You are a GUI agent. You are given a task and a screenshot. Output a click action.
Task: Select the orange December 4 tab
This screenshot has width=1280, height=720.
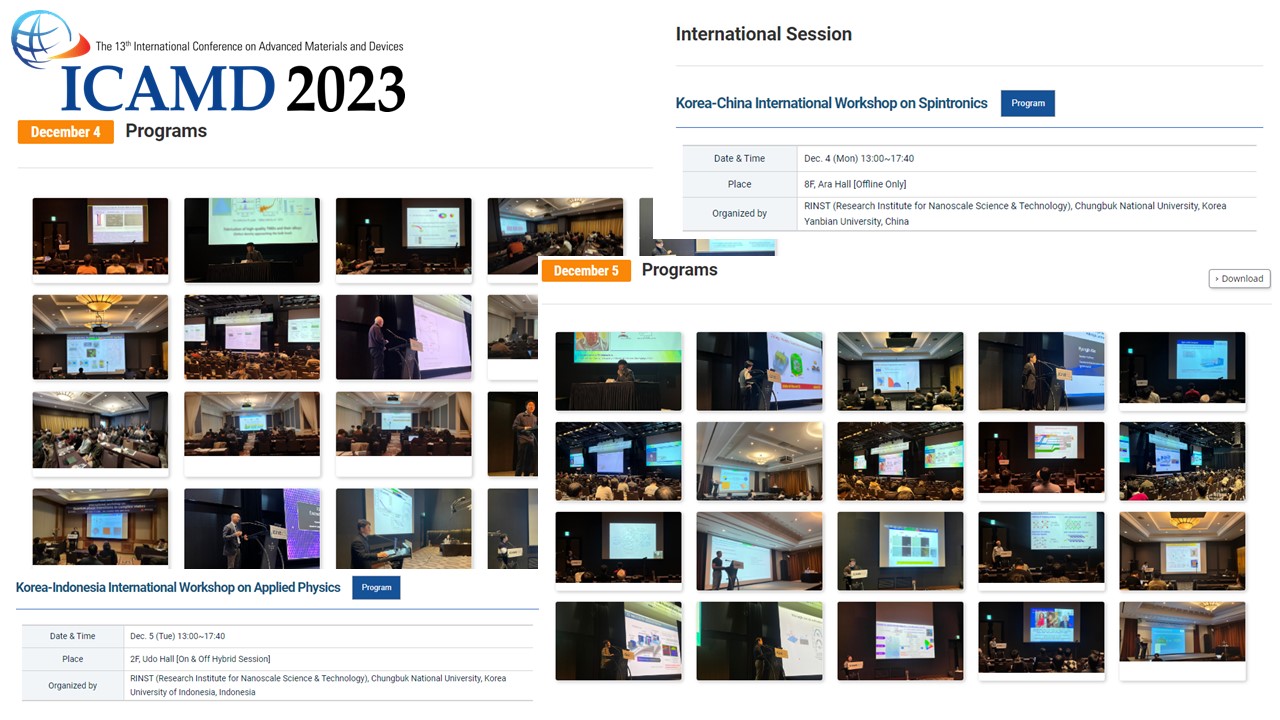pos(66,132)
